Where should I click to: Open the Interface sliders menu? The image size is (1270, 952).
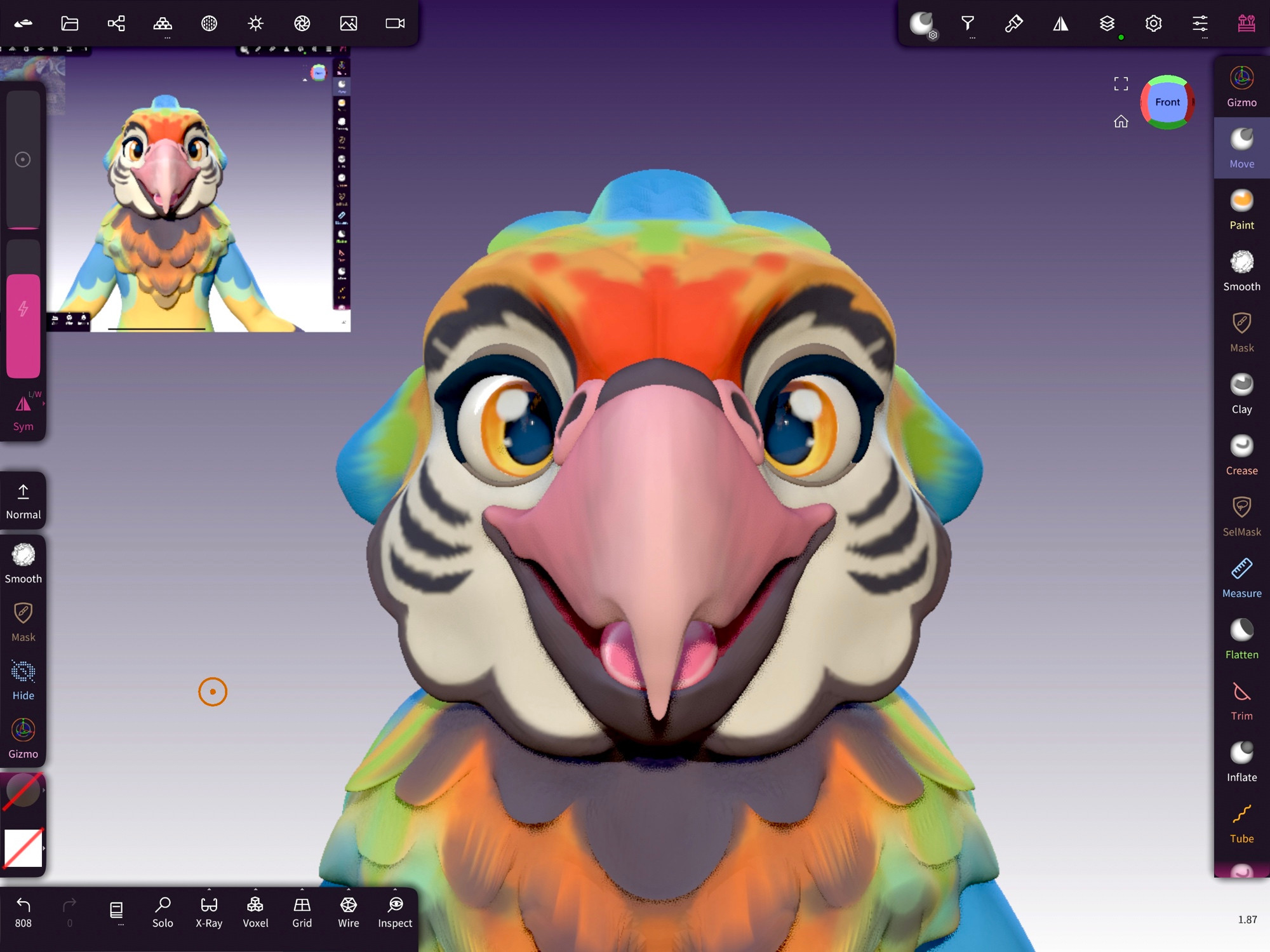tap(1200, 23)
